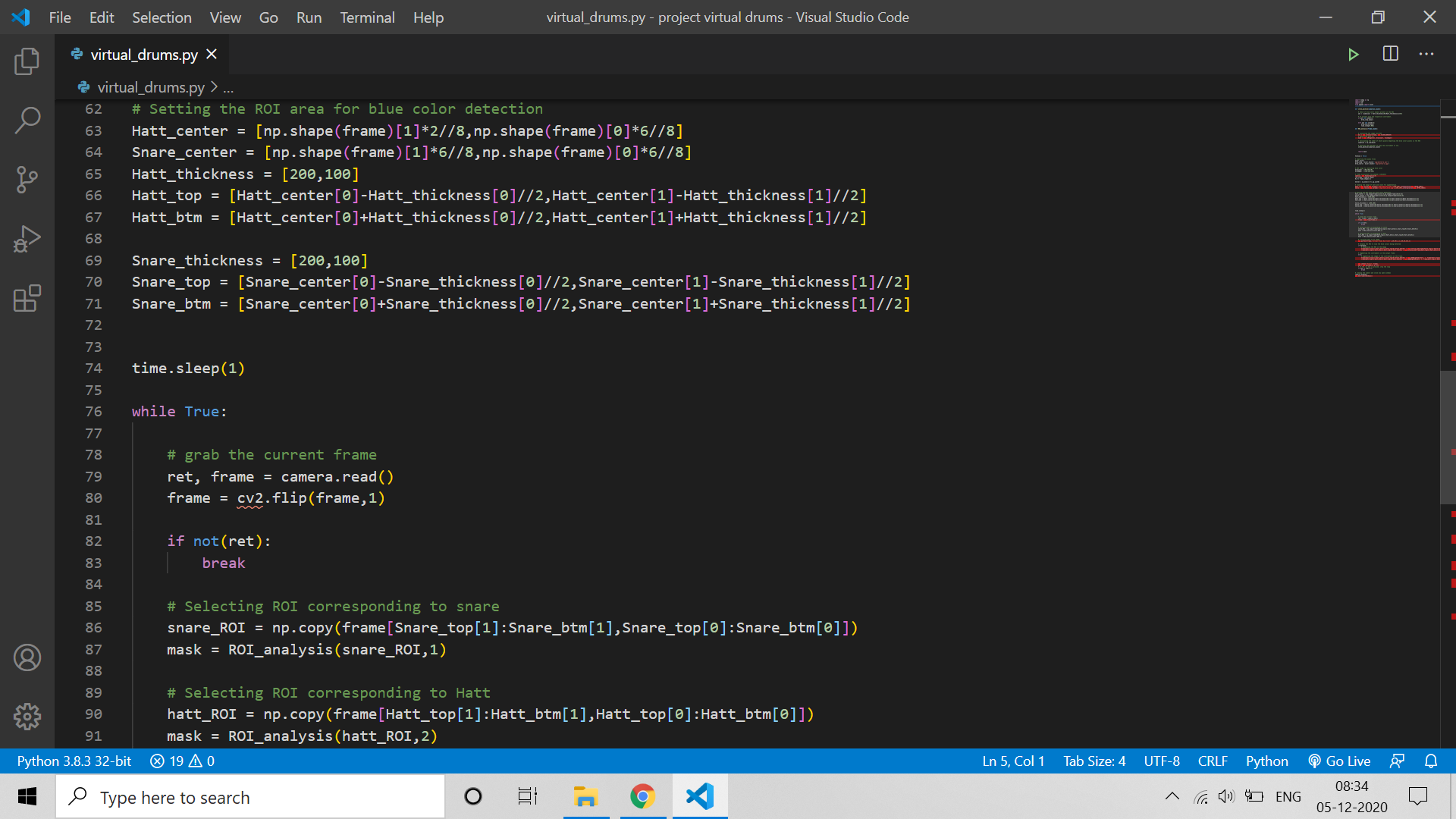Select the virtual_drums.py editor tab

point(142,54)
